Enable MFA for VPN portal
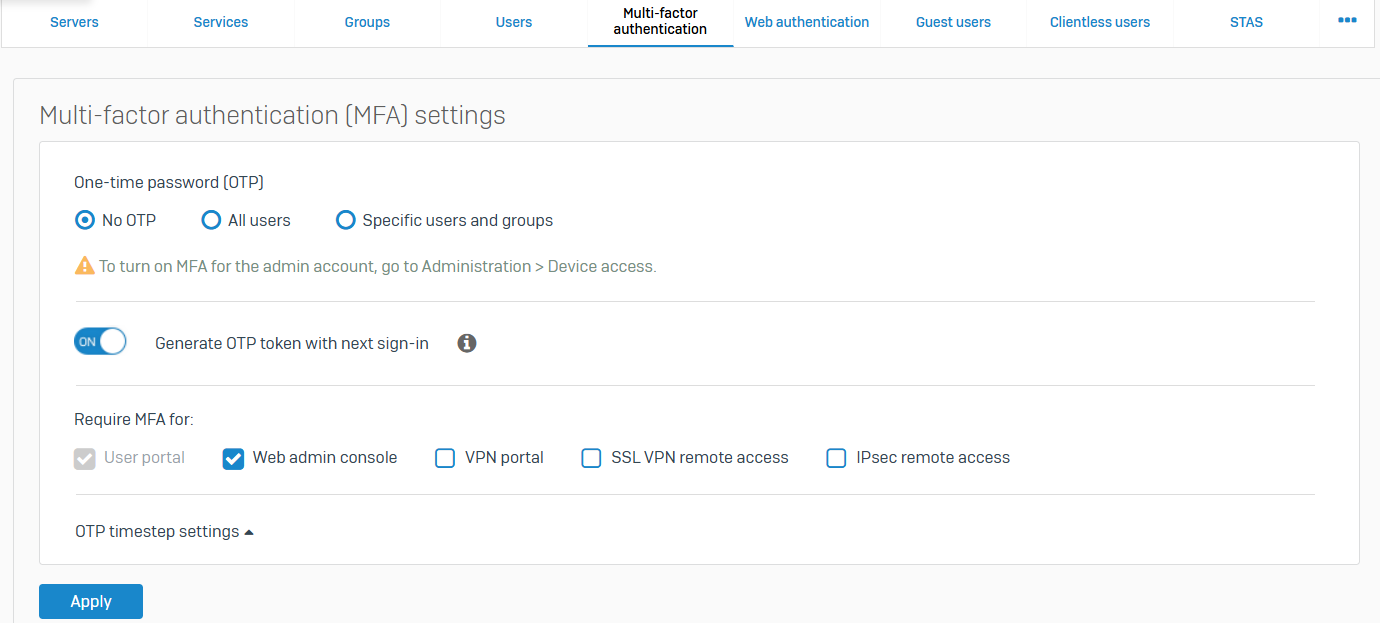 [445, 458]
